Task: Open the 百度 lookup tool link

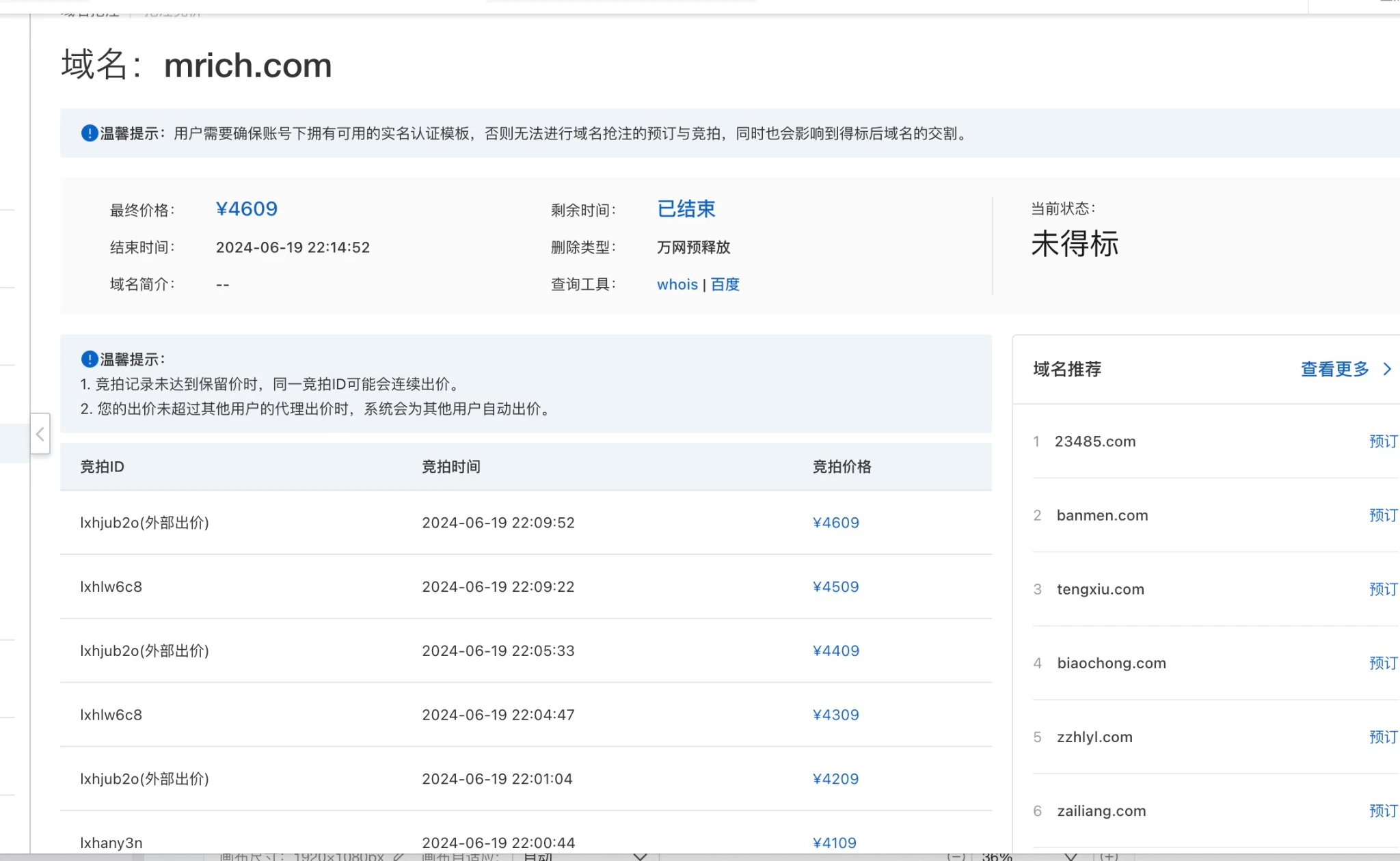Action: pyautogui.click(x=725, y=284)
